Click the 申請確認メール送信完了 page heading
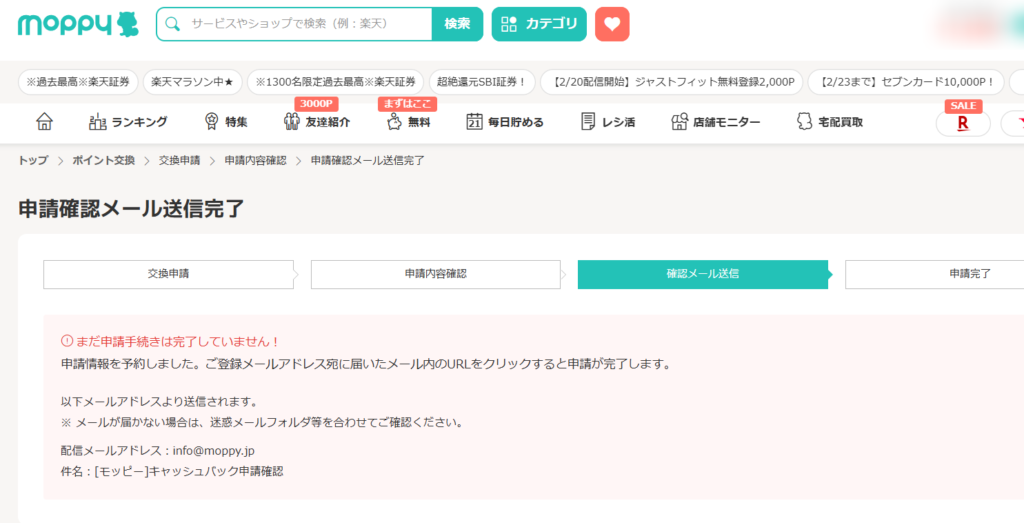Viewport: 1024px width, 523px height. click(131, 209)
